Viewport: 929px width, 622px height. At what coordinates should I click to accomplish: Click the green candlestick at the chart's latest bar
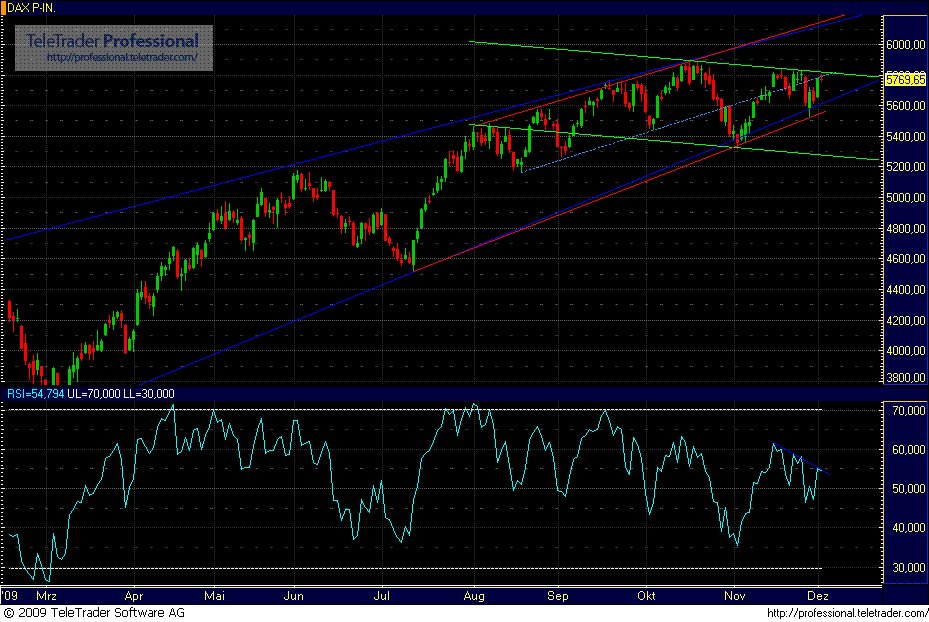pos(818,90)
